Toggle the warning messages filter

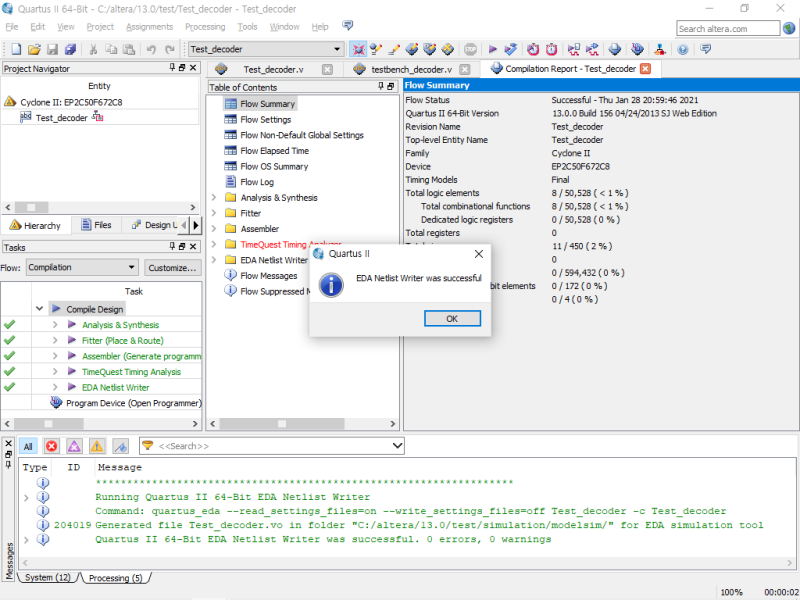(97, 446)
